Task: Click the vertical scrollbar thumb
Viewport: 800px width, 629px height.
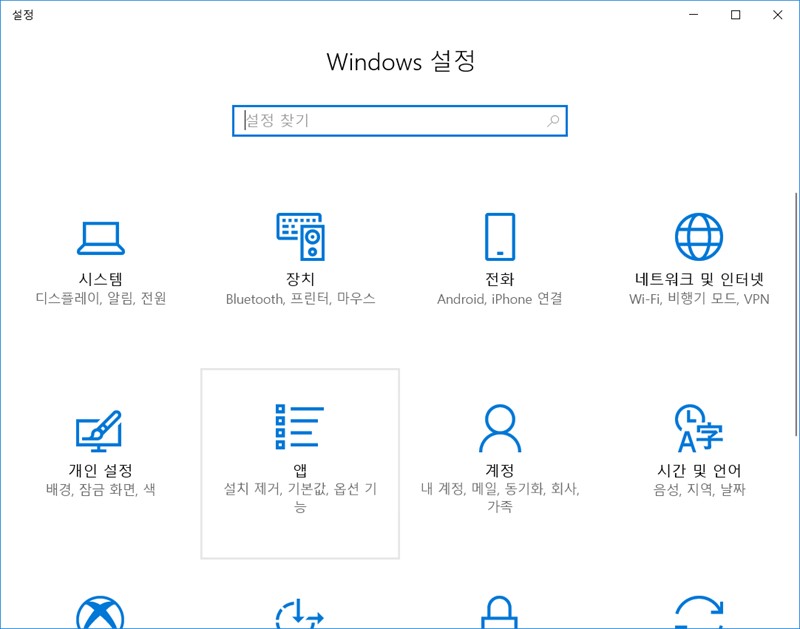Action: point(796,314)
